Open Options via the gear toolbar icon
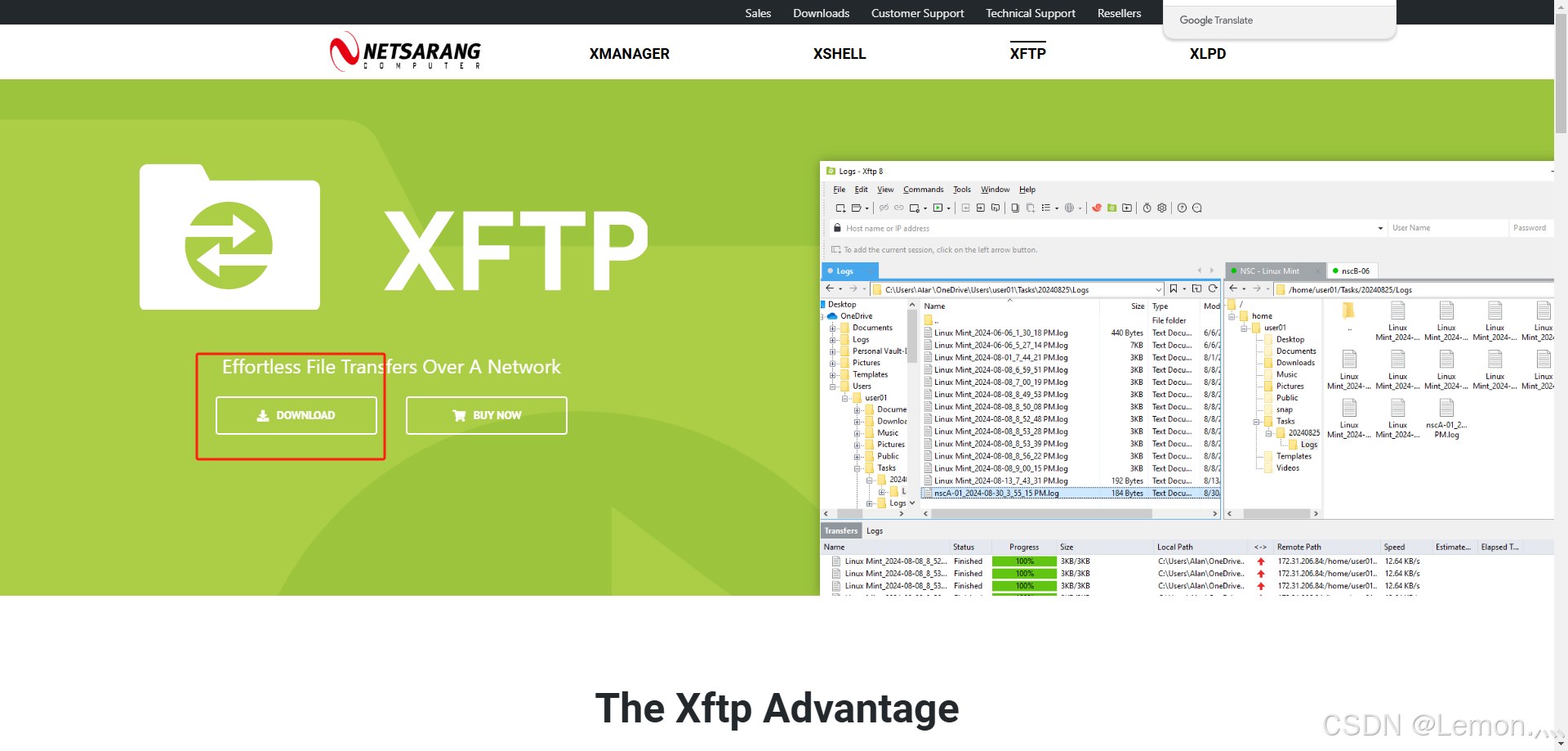The image size is (1568, 751). pyautogui.click(x=1162, y=208)
